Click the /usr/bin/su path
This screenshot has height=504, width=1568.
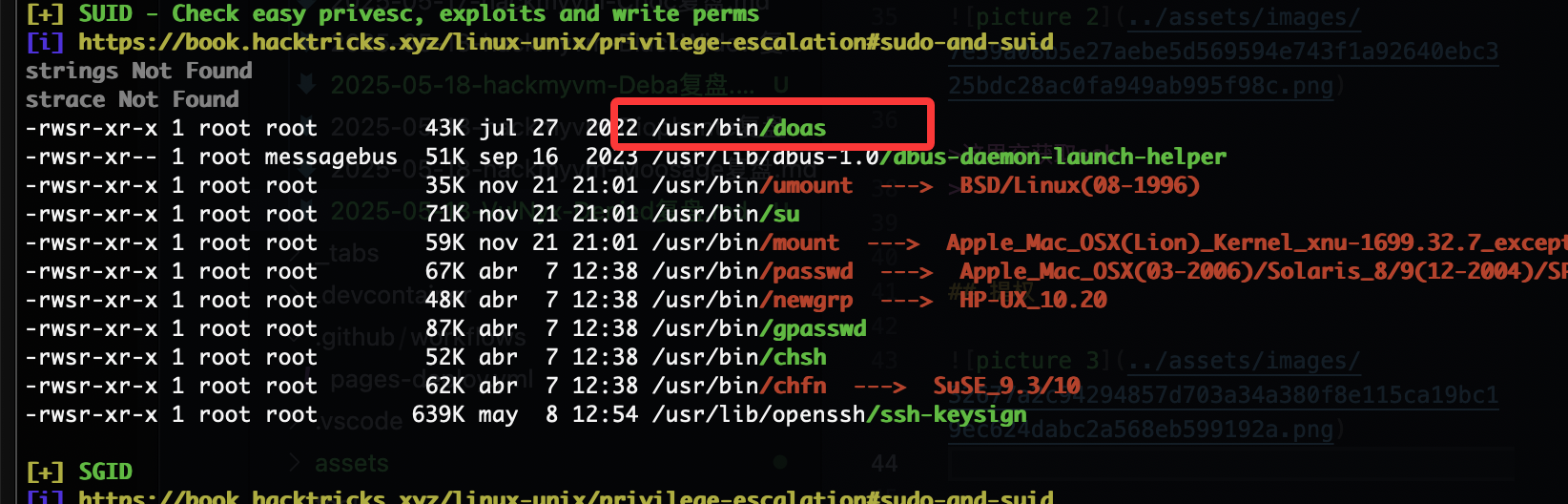point(726,214)
